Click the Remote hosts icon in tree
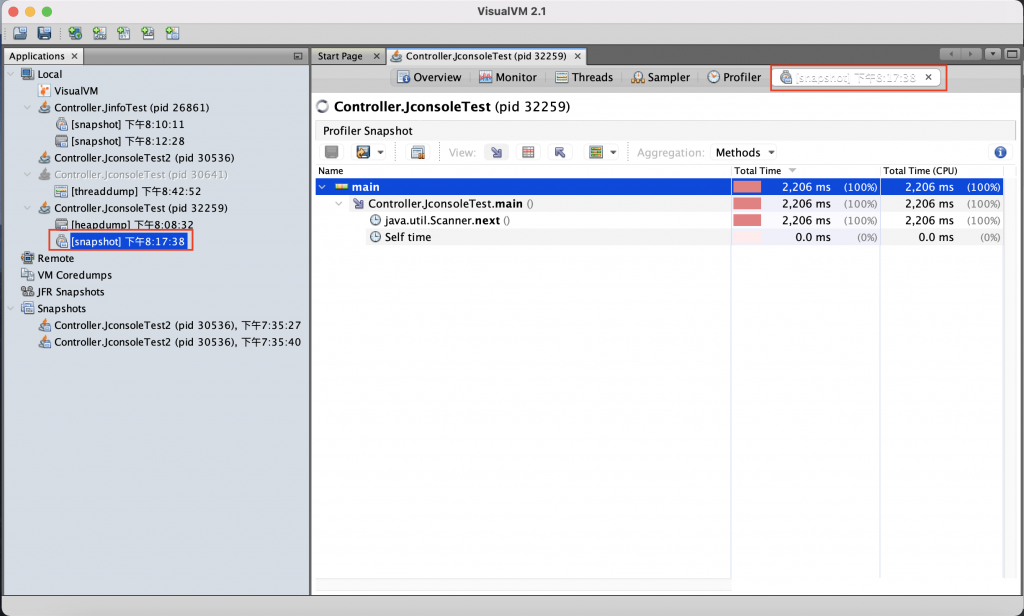This screenshot has width=1024, height=616. (27, 258)
